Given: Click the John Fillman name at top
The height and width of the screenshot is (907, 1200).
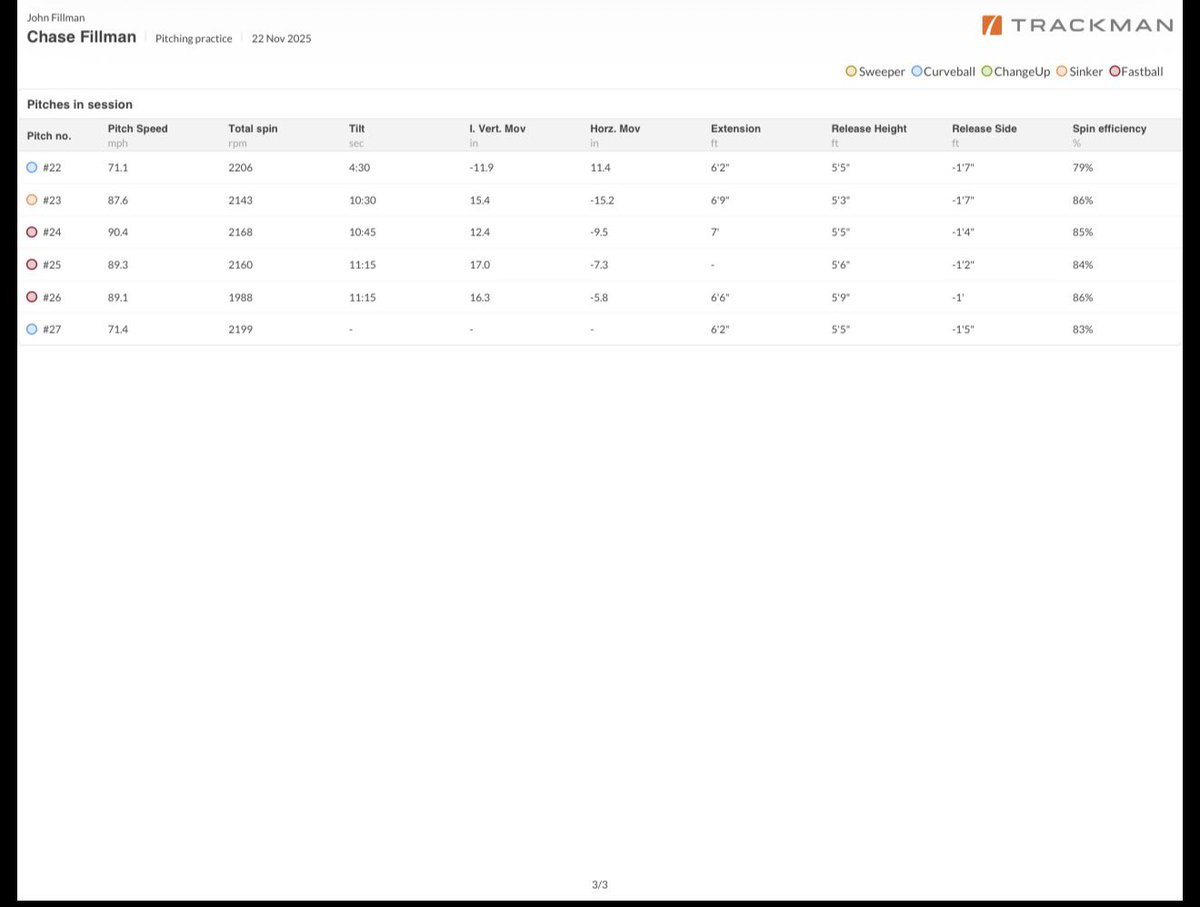Looking at the screenshot, I should pyautogui.click(x=56, y=17).
